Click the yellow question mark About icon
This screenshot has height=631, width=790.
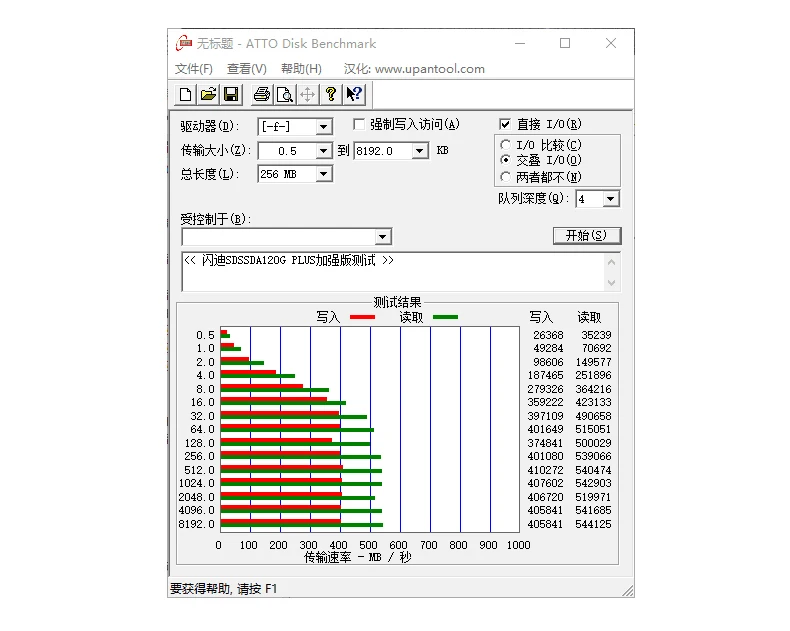click(330, 94)
